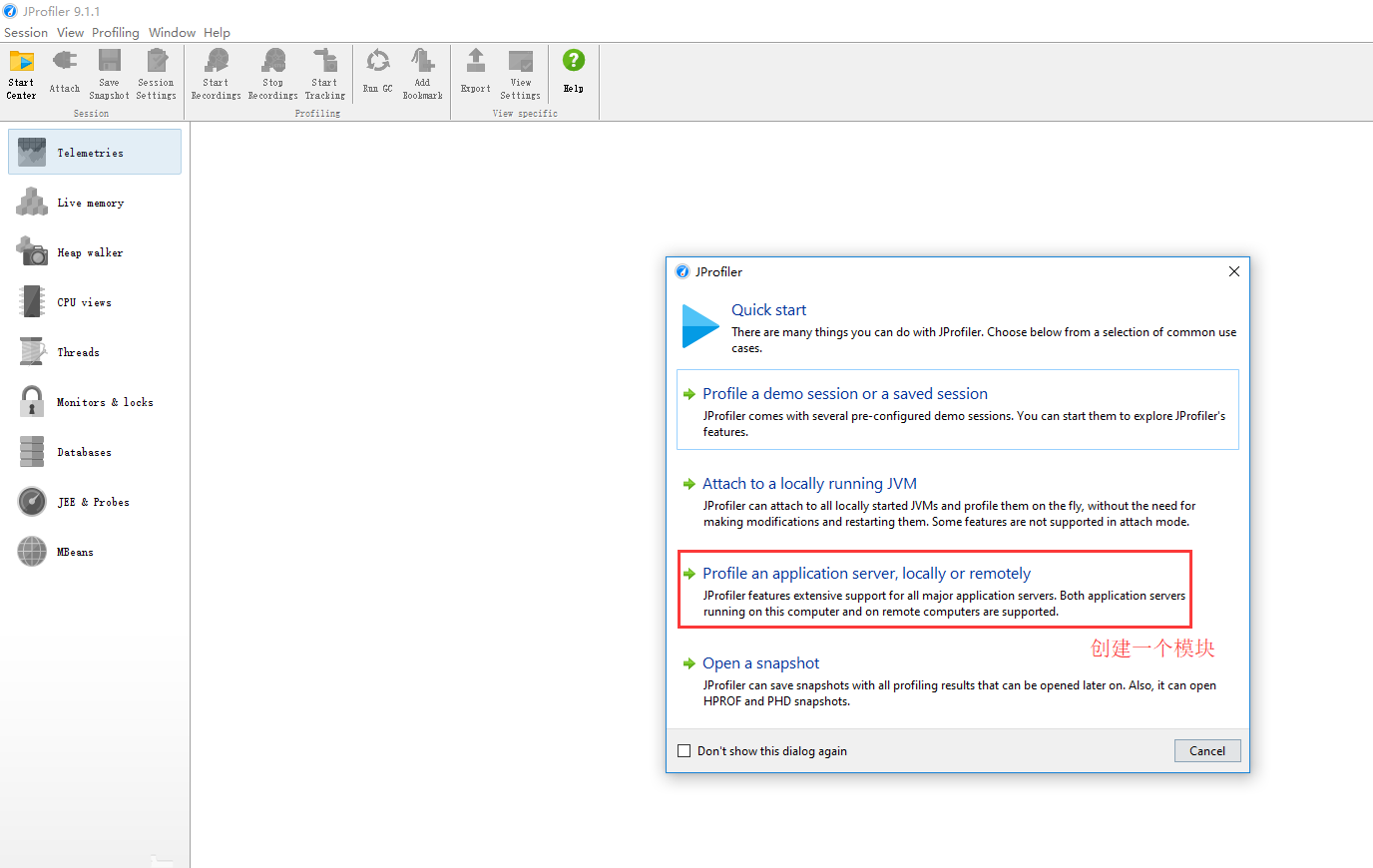
Task: Choose "Profile a demo session or a saved session"
Action: [958, 410]
